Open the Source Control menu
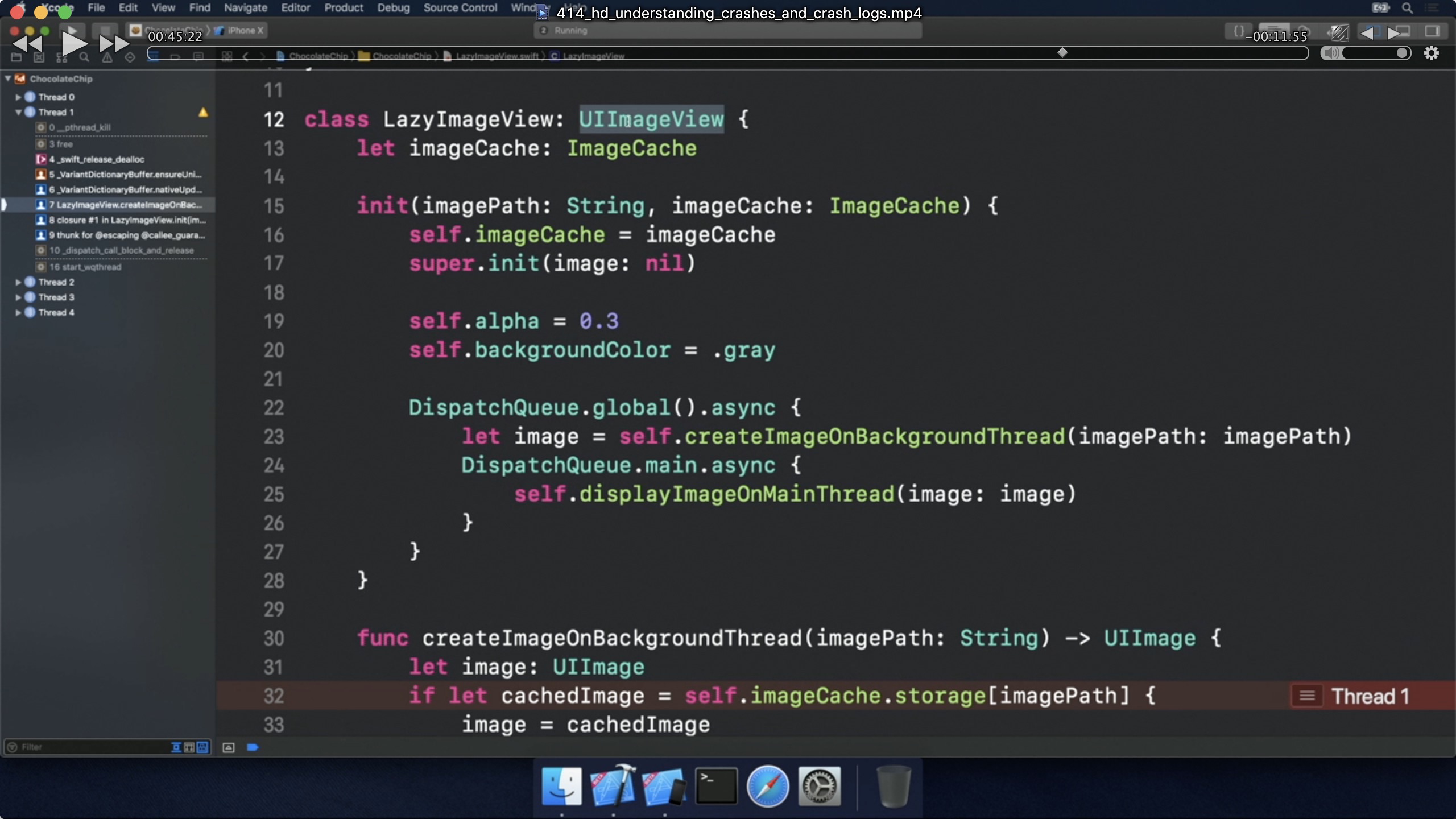The width and height of the screenshot is (1456, 819). point(460,8)
